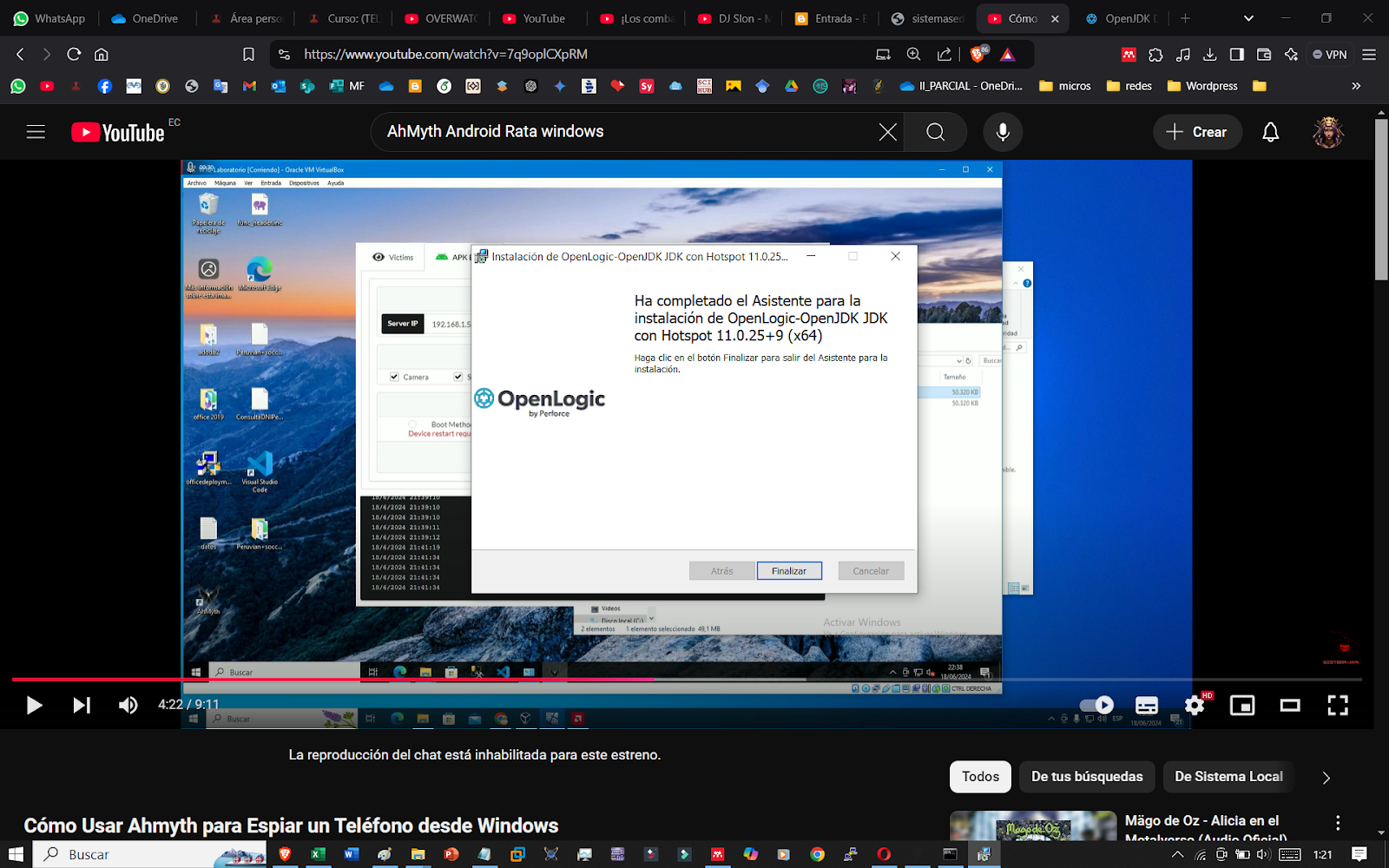Toggle the autoplay switch
This screenshot has width=1389, height=868.
click(1096, 705)
